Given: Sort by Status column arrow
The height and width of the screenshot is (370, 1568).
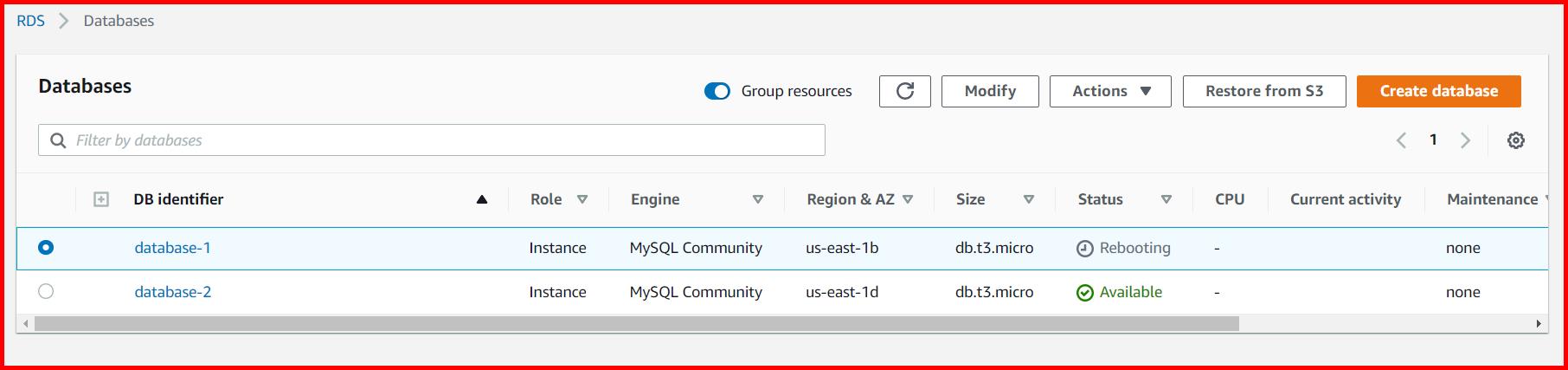Looking at the screenshot, I should (x=1166, y=199).
